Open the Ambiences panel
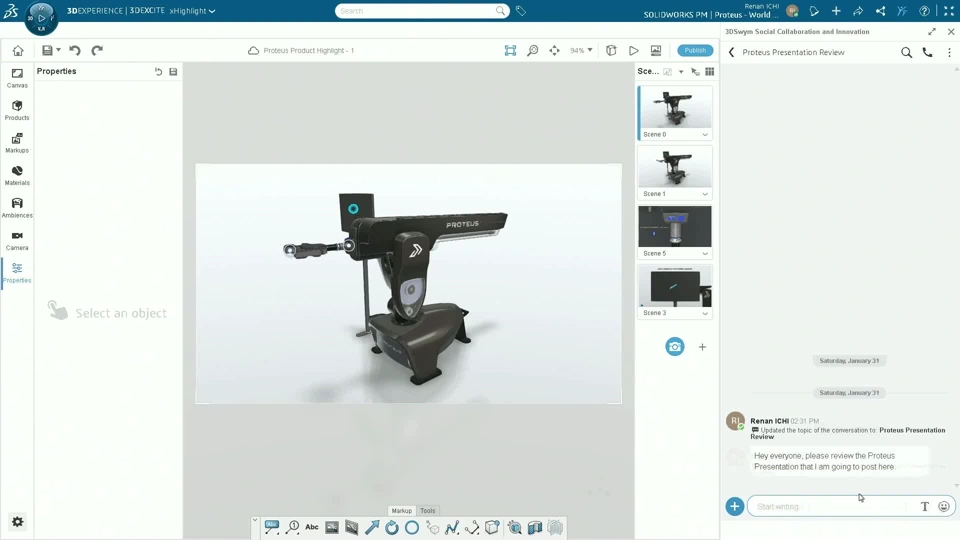Screen dimensions: 960x540 [17, 208]
